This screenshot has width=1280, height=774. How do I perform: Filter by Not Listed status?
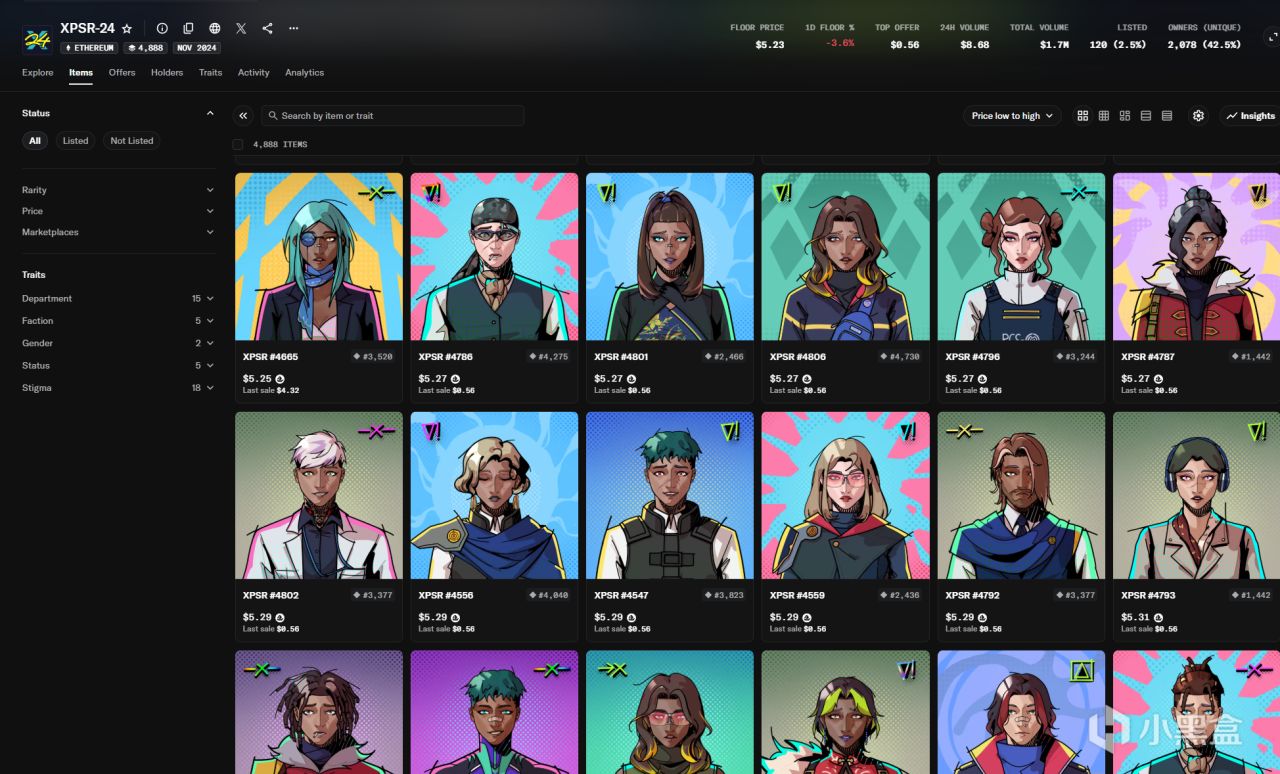[132, 141]
